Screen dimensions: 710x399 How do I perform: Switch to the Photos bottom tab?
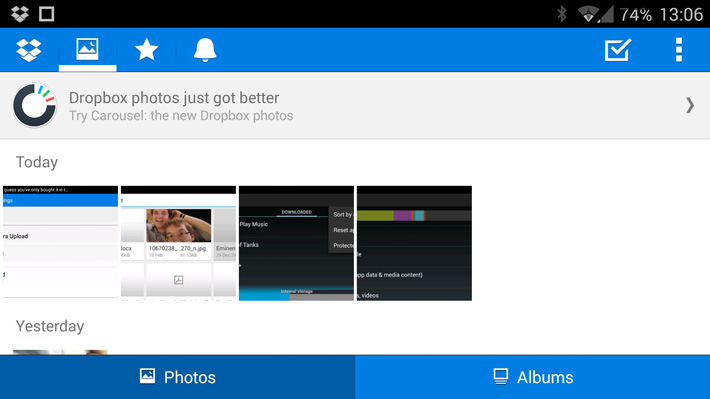click(x=178, y=377)
